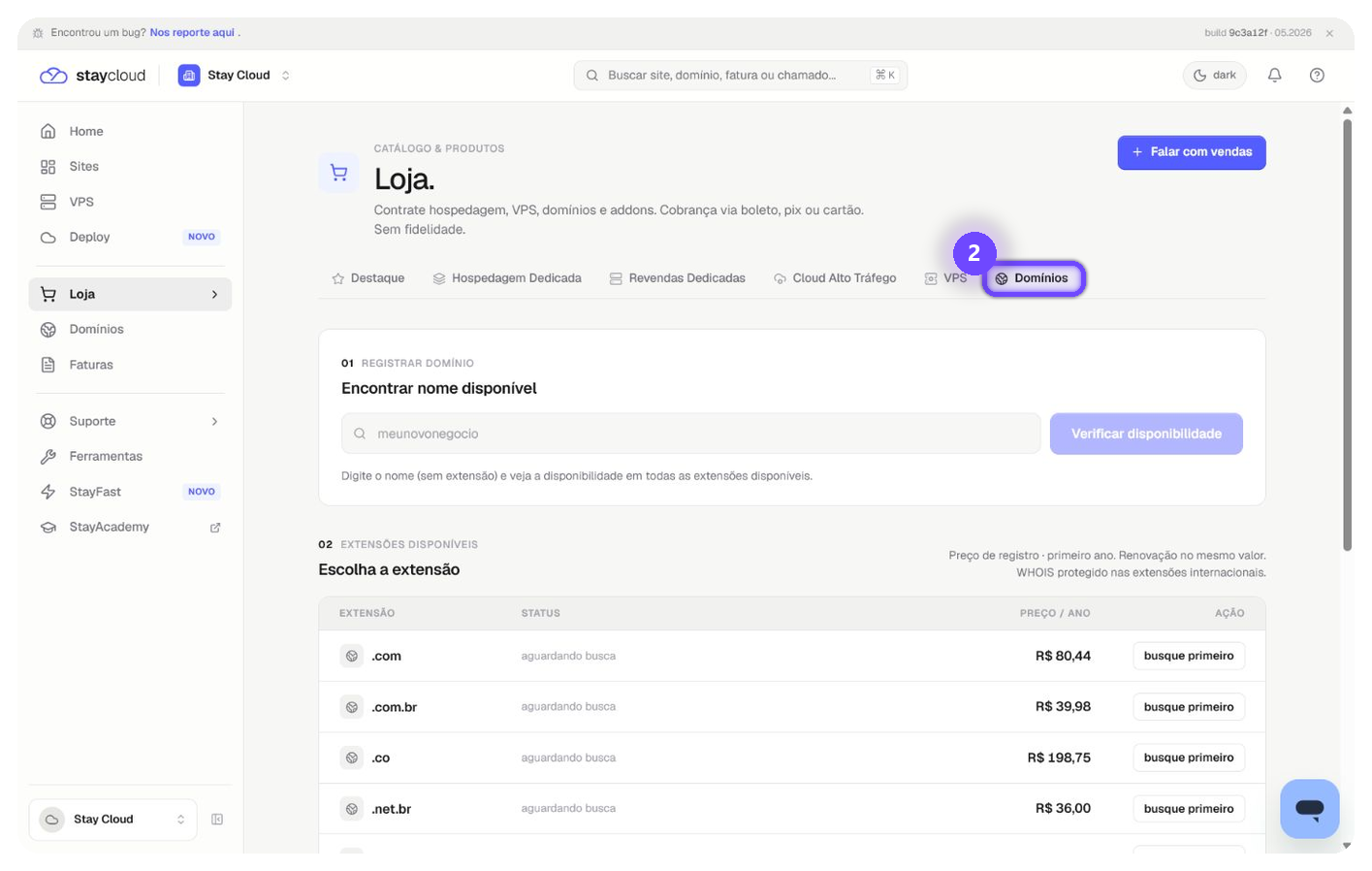Open the help question mark icon

(1317, 75)
